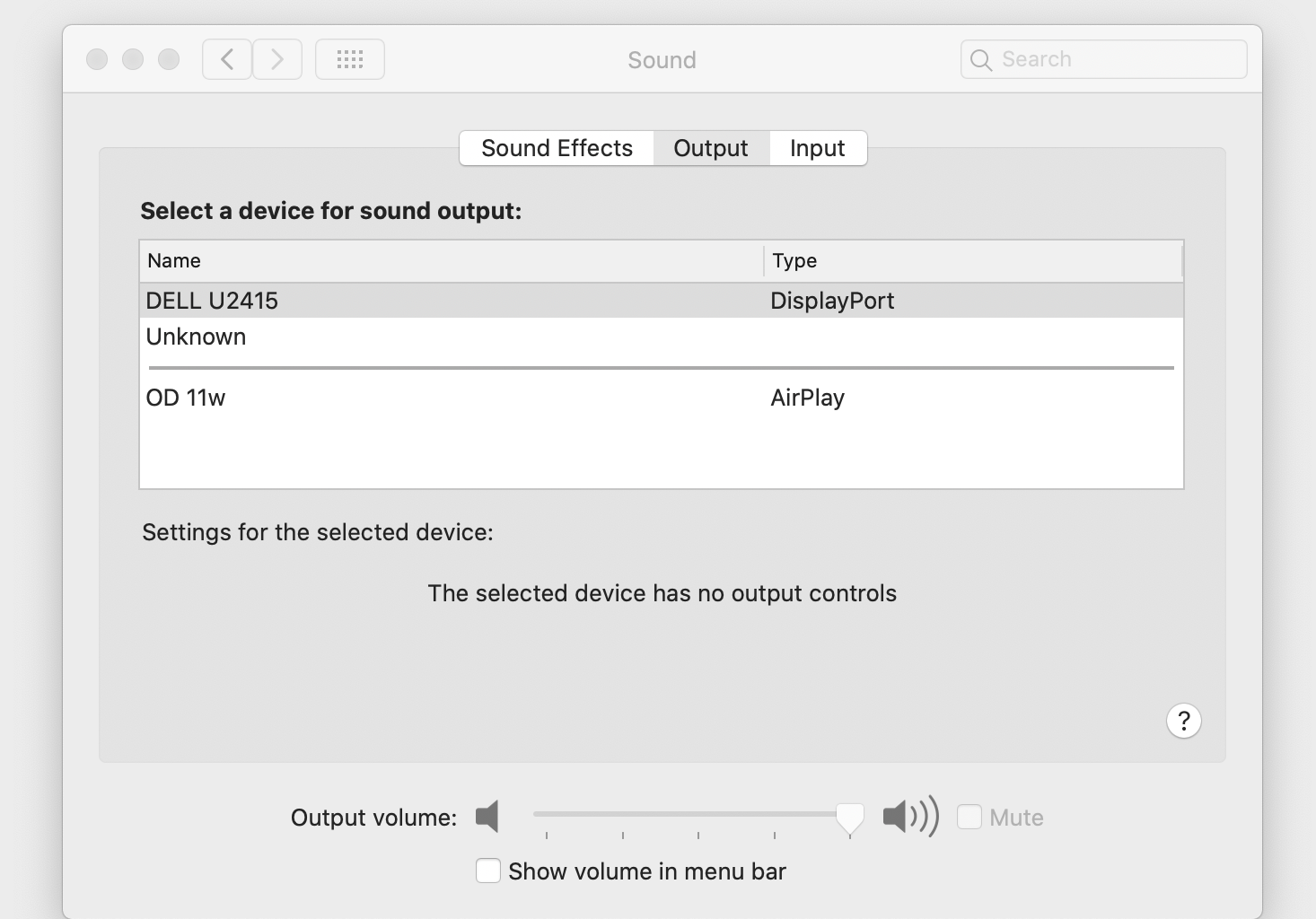Viewport: 1316px width, 919px height.
Task: Select the DELL U2415 output device
Action: tap(662, 301)
